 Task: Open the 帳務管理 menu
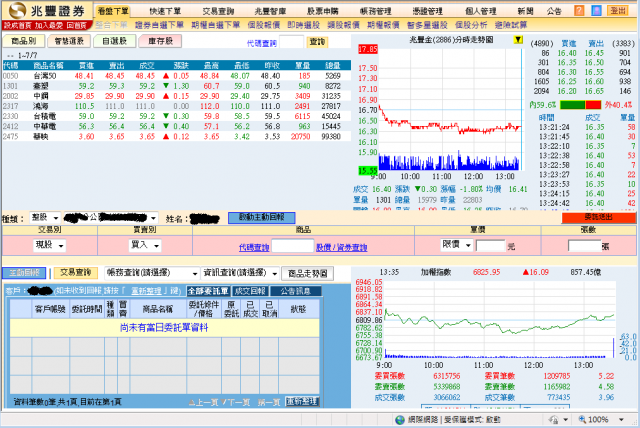point(376,11)
